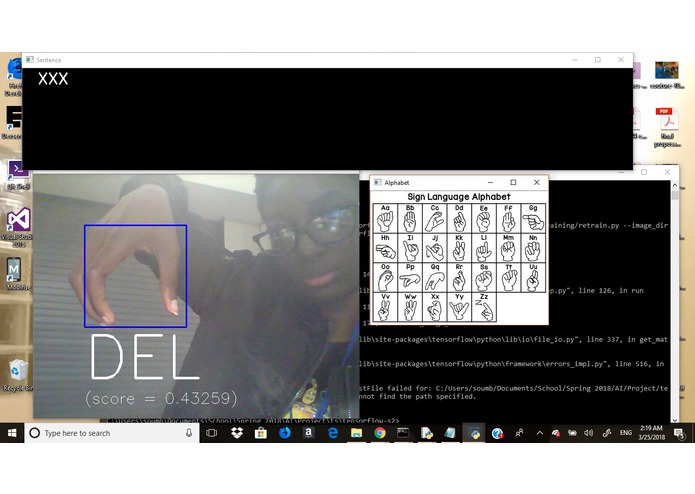Click the Aa hand sign in chart
This screenshot has height=494, width=695.
point(385,218)
